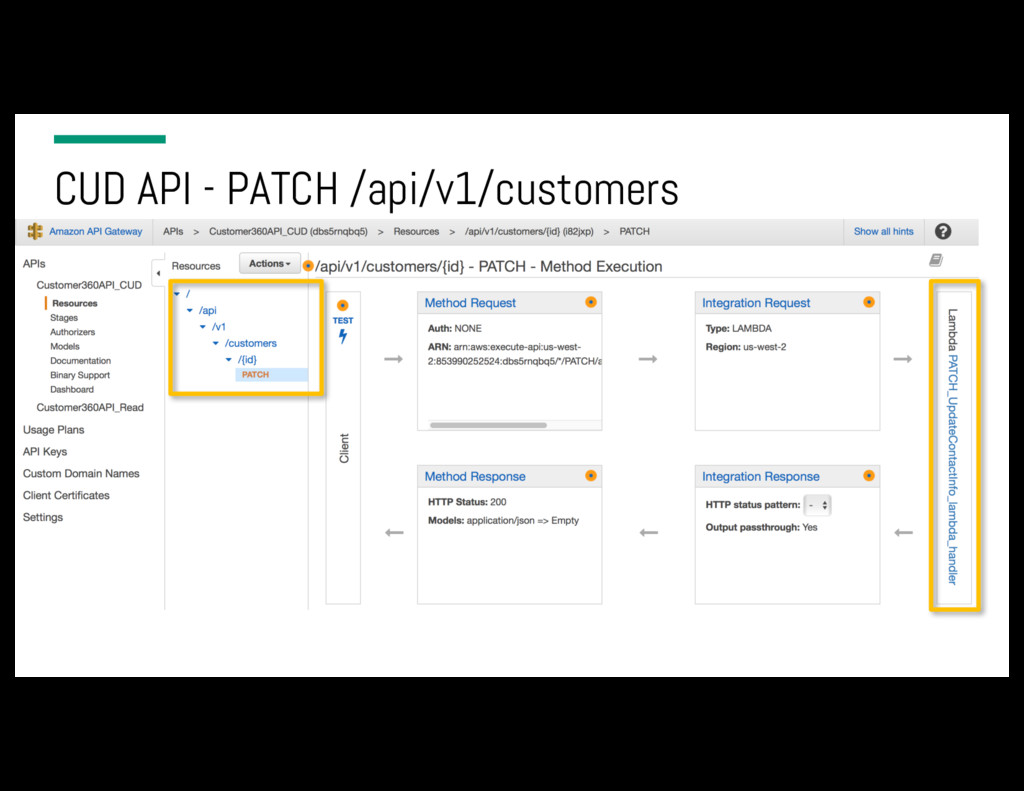Click Show all hints
Image resolution: width=1024 pixels, height=791 pixels.
tap(884, 231)
